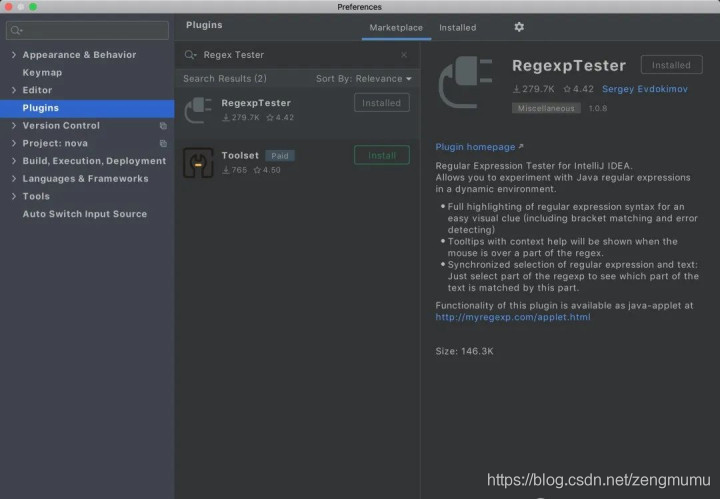720x499 pixels.
Task: Select the RegexpTester search result
Action: point(298,111)
